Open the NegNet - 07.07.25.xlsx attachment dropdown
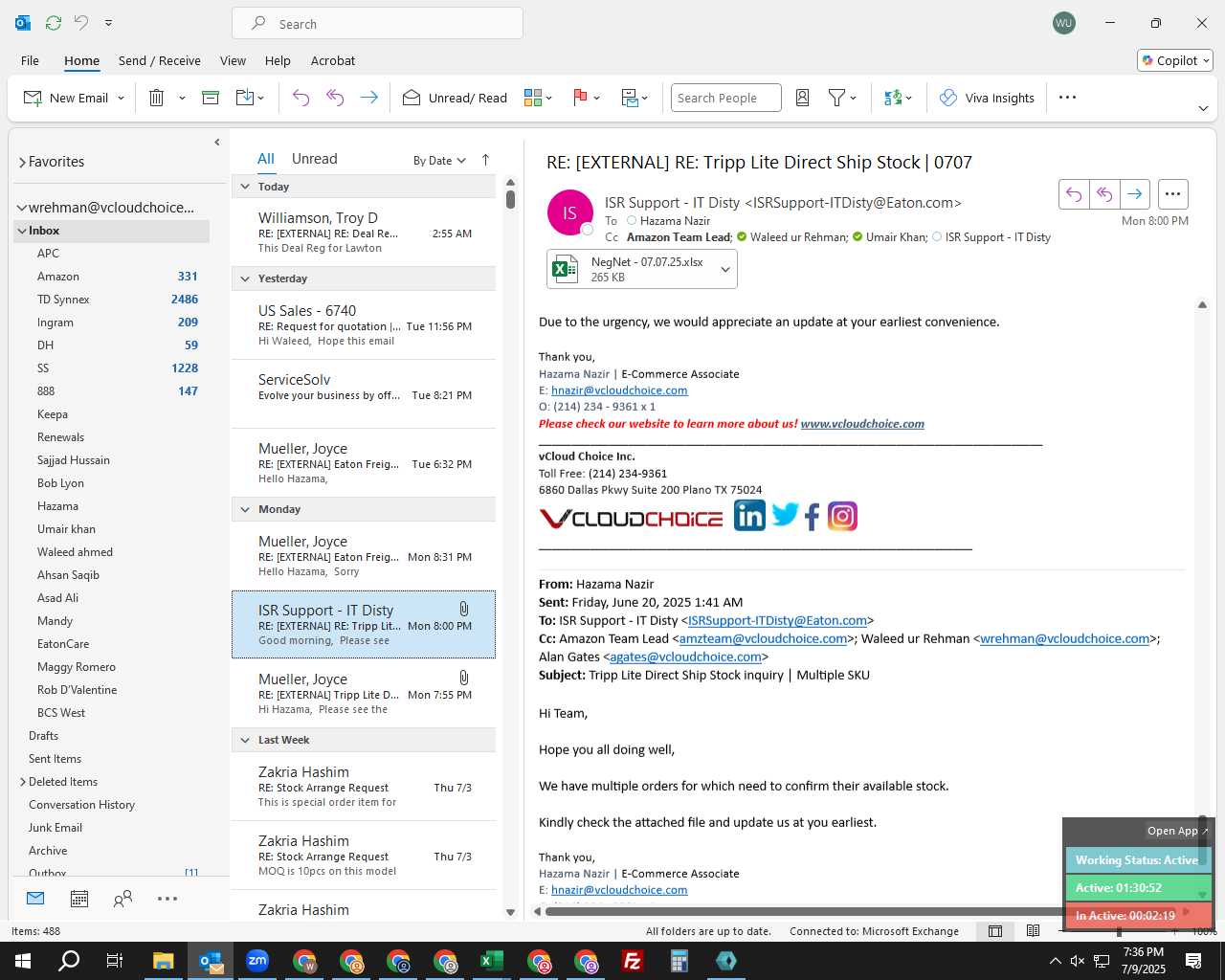1225x980 pixels. tap(725, 270)
